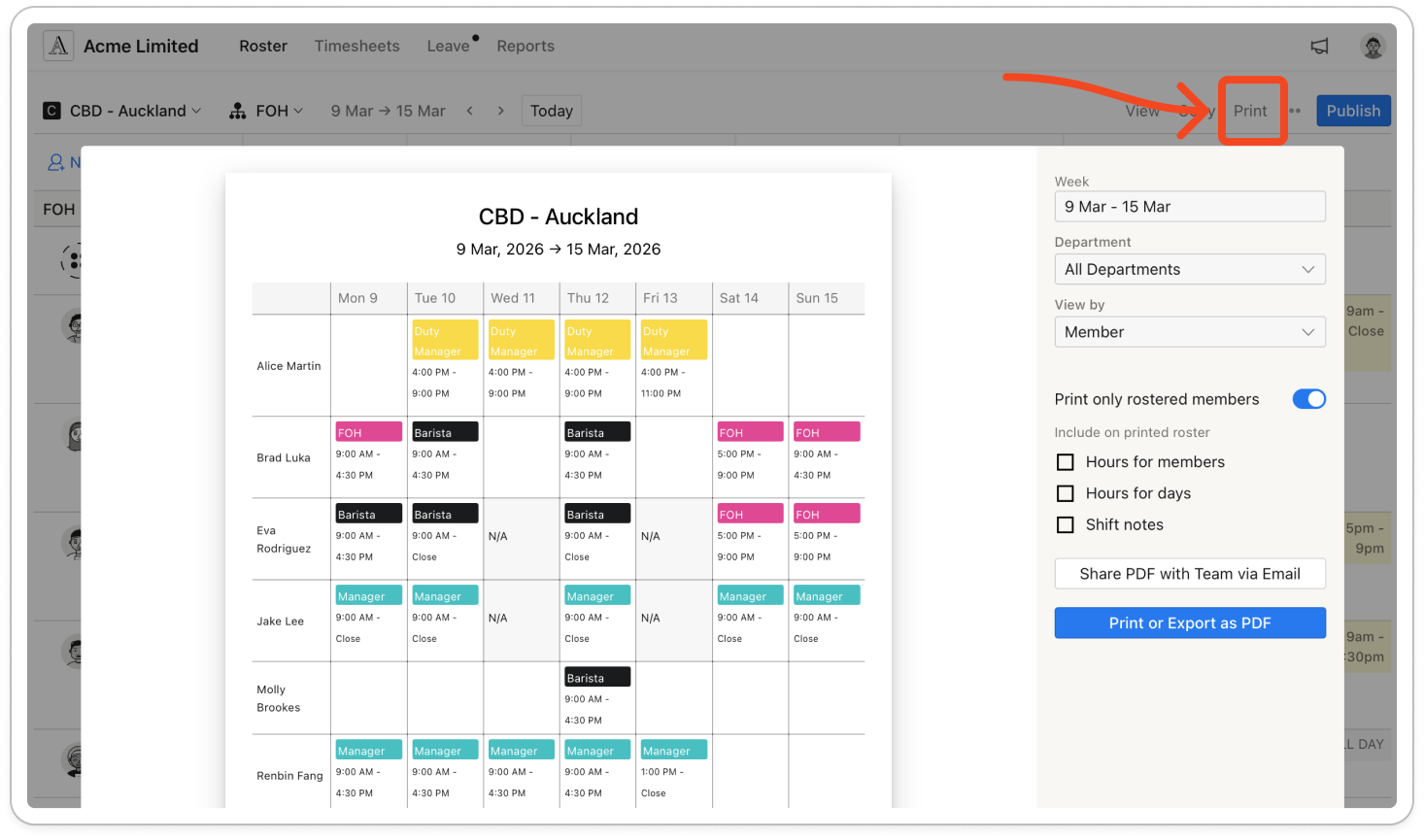The width and height of the screenshot is (1424, 840).
Task: Select Molly Brookes name in preview
Action: (x=278, y=698)
